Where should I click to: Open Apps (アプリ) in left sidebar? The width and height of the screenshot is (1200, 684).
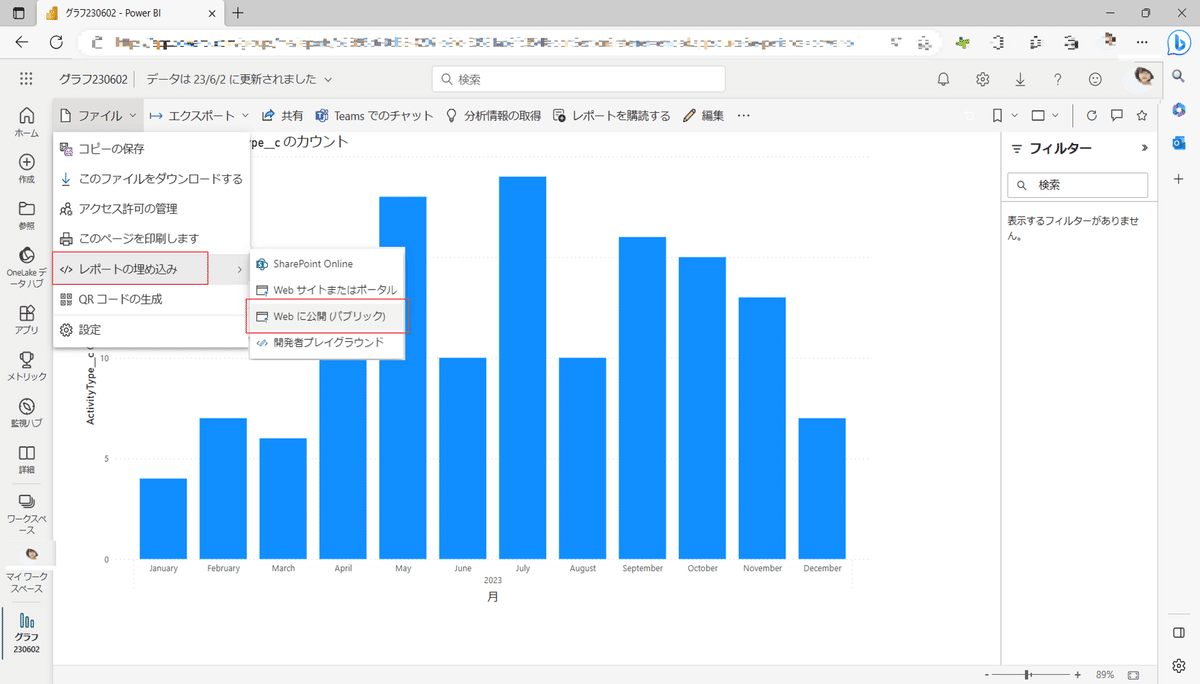coord(27,319)
